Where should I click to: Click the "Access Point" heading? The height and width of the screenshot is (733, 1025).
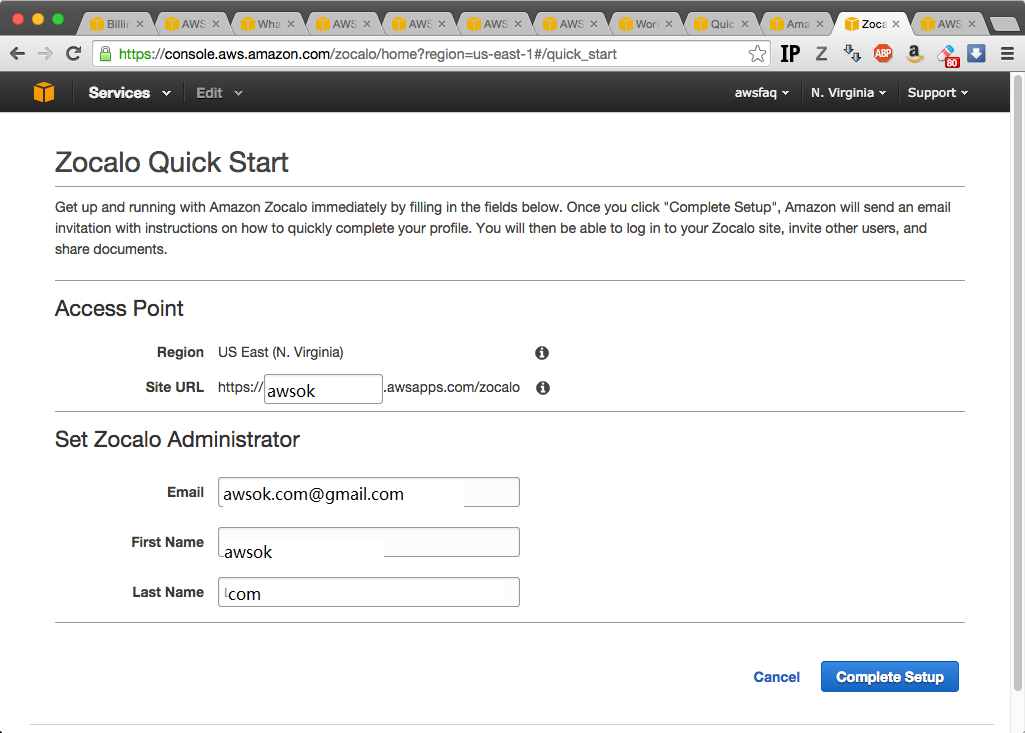tap(119, 308)
